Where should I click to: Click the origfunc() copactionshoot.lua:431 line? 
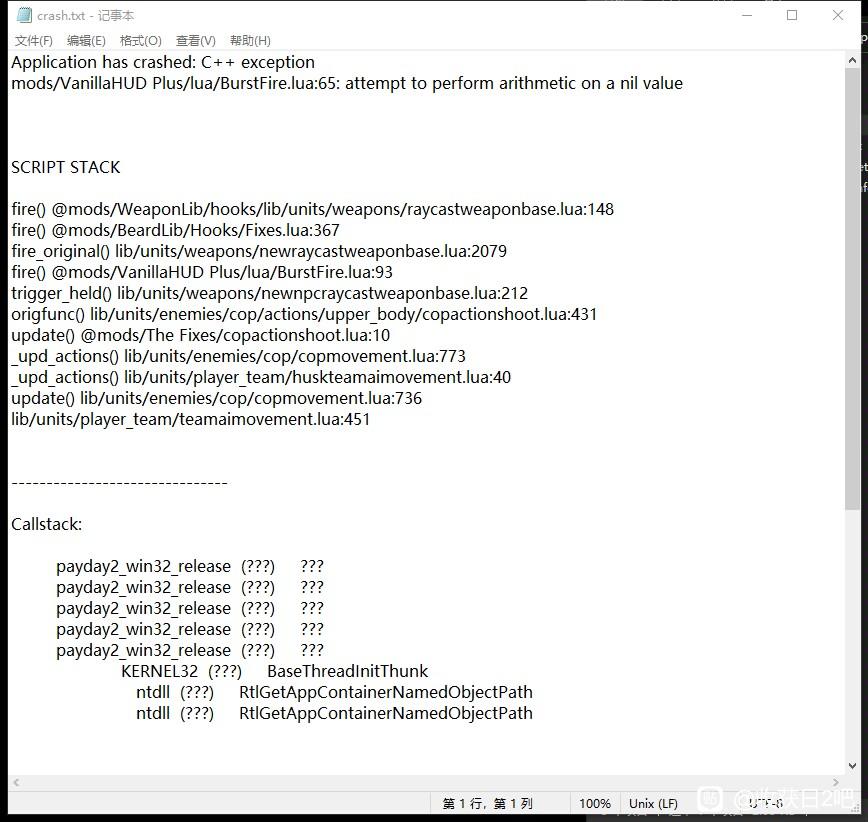(x=304, y=314)
